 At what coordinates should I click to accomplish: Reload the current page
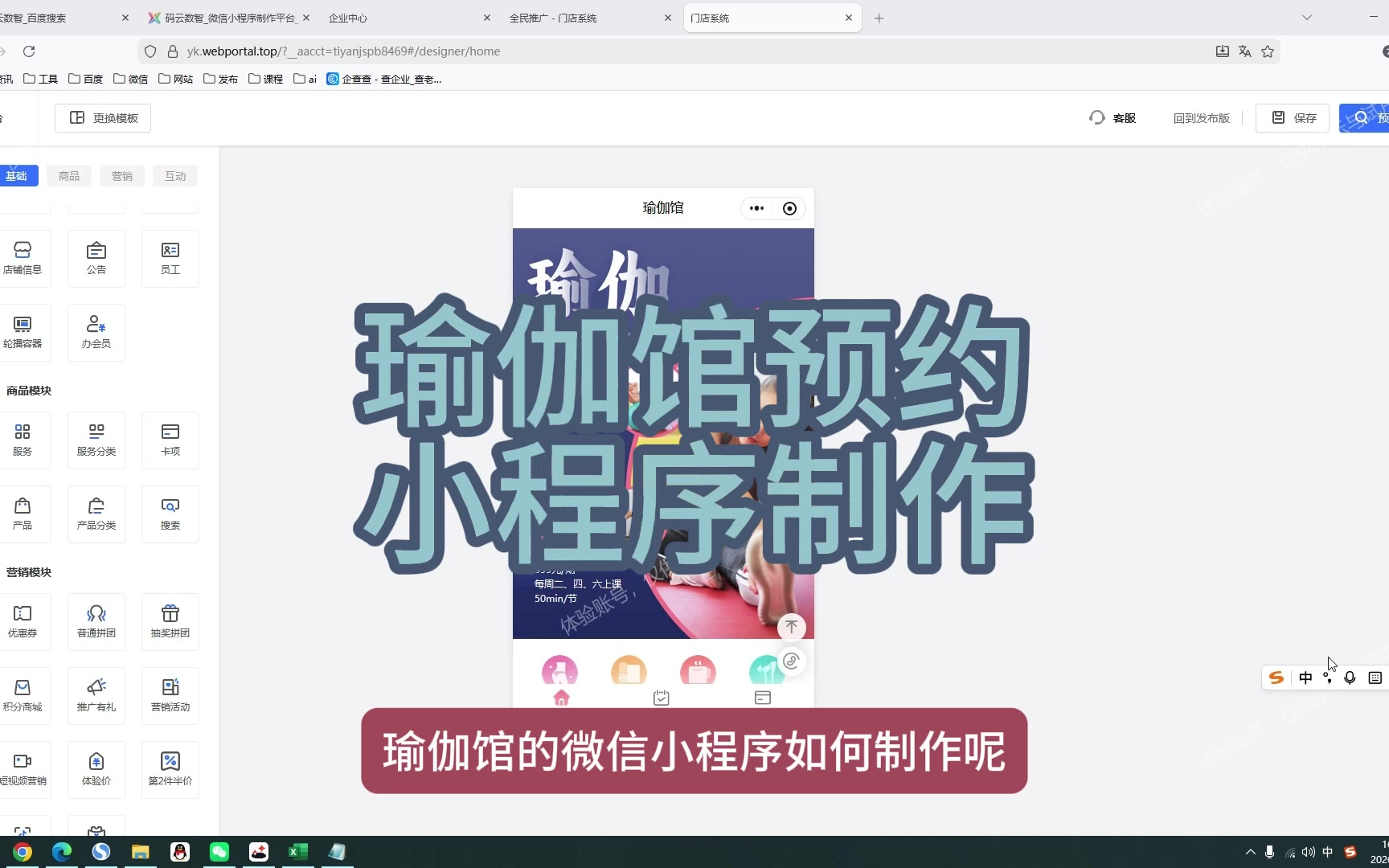[x=29, y=51]
